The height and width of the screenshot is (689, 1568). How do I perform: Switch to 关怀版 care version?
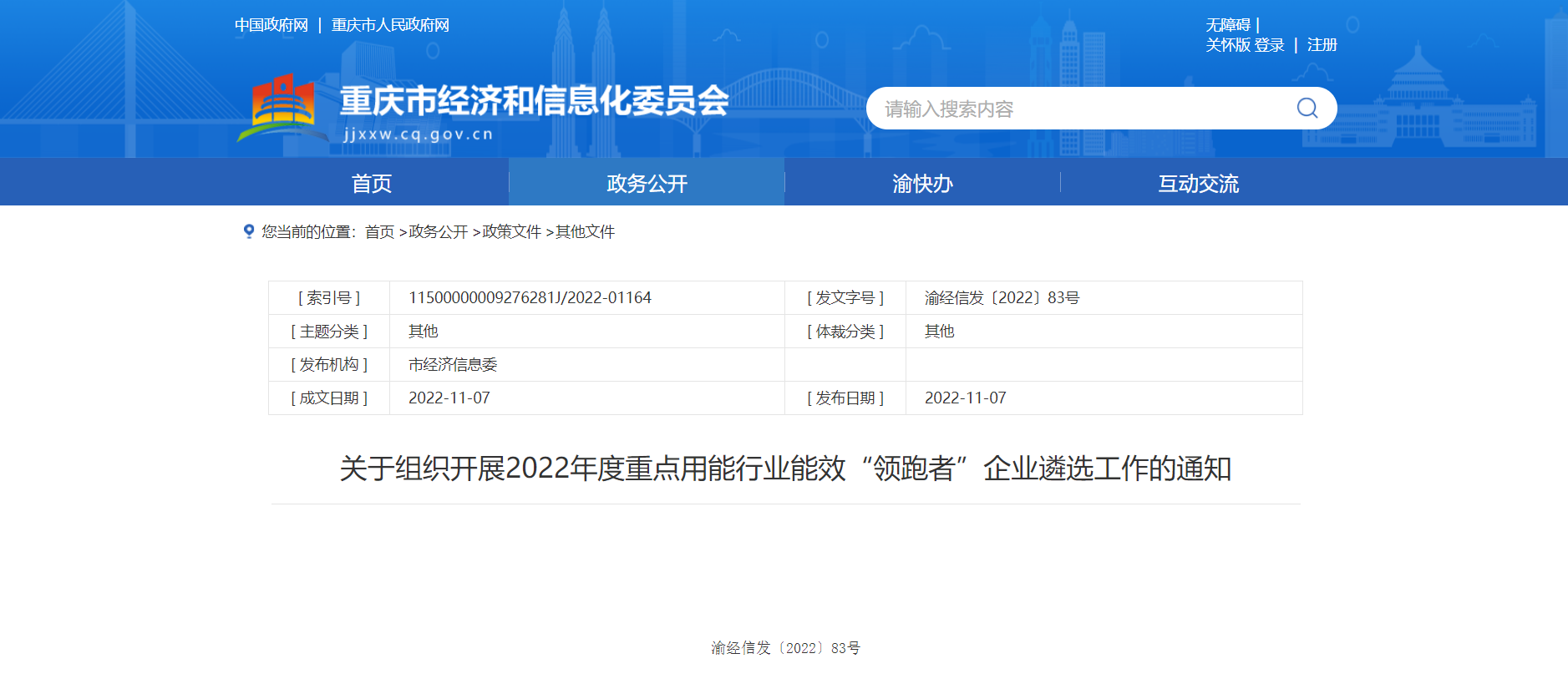(1227, 45)
